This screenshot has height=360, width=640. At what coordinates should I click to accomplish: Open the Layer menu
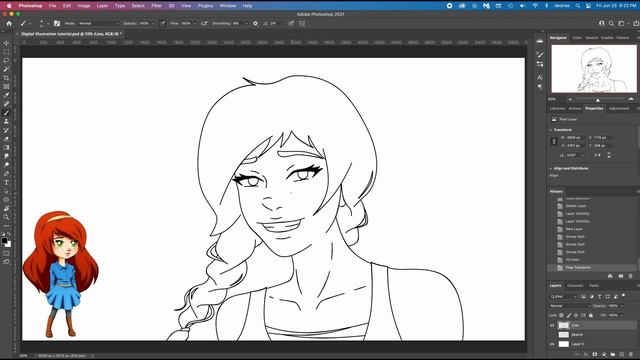pyautogui.click(x=102, y=6)
